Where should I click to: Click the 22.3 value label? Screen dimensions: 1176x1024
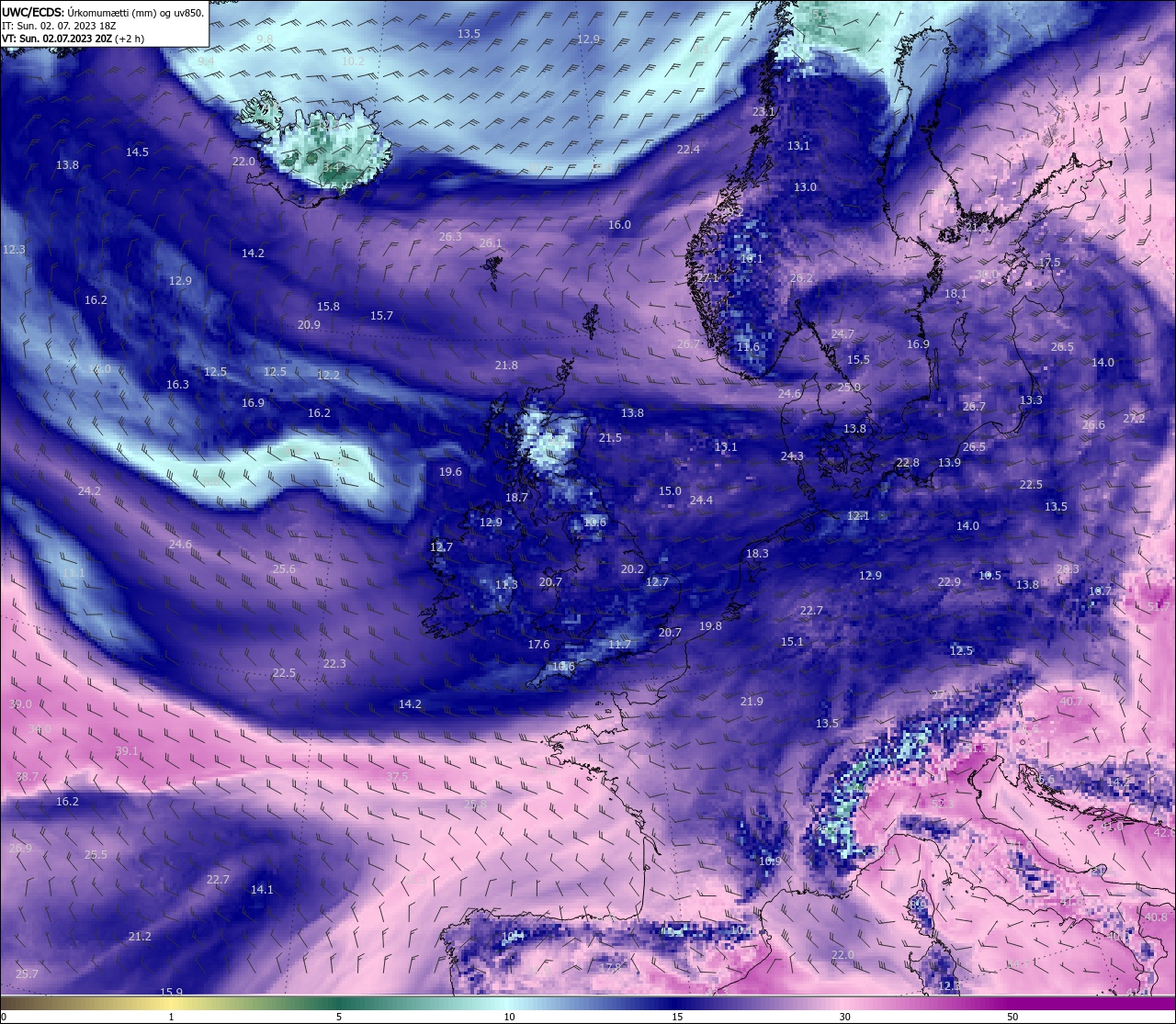(x=334, y=664)
